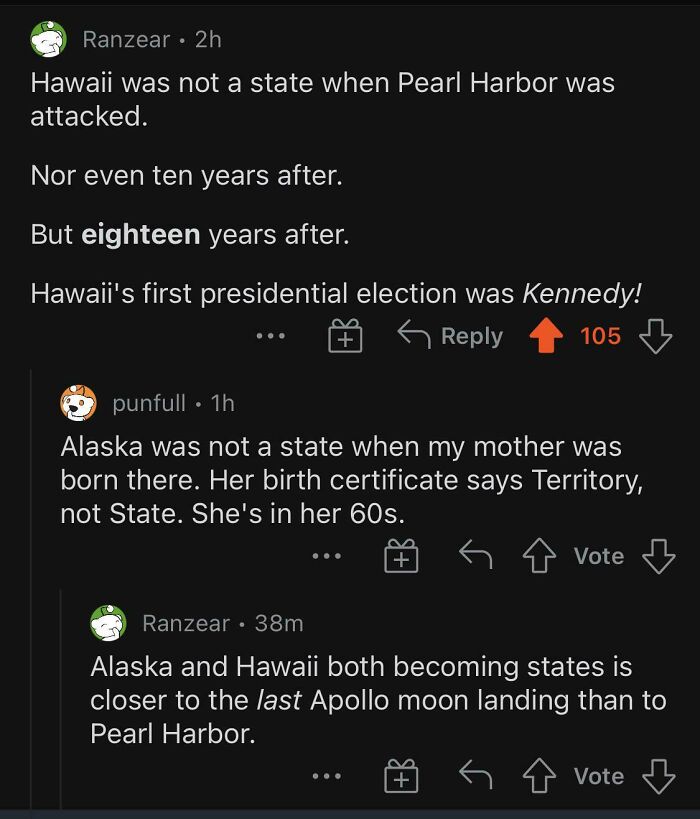Click the award icon under the last comment
This screenshot has width=700, height=819.
401,775
